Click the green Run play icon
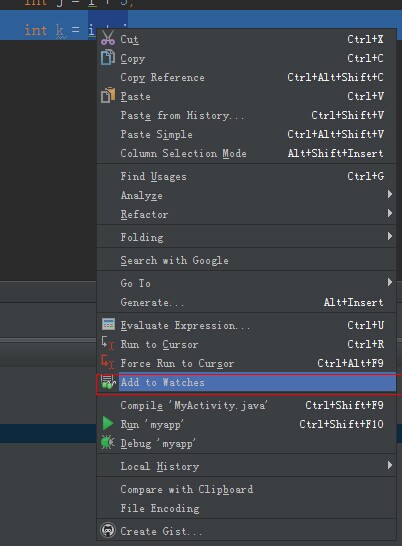This screenshot has width=402, height=546. tap(108, 423)
